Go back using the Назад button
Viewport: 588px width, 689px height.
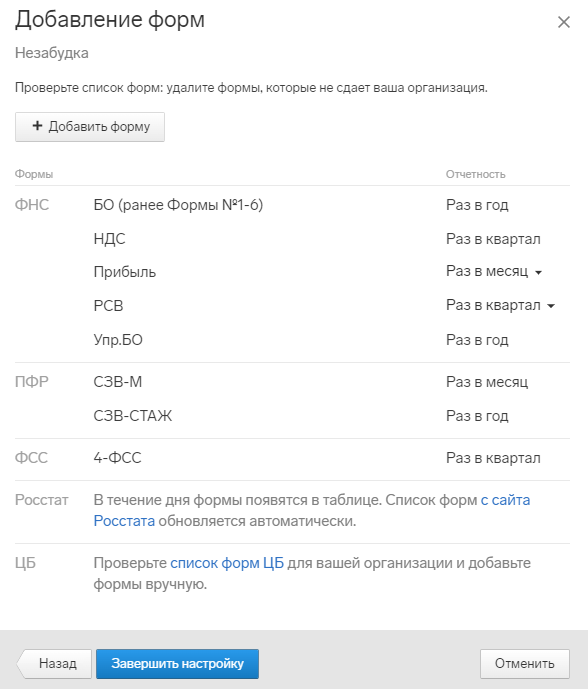[x=54, y=664]
